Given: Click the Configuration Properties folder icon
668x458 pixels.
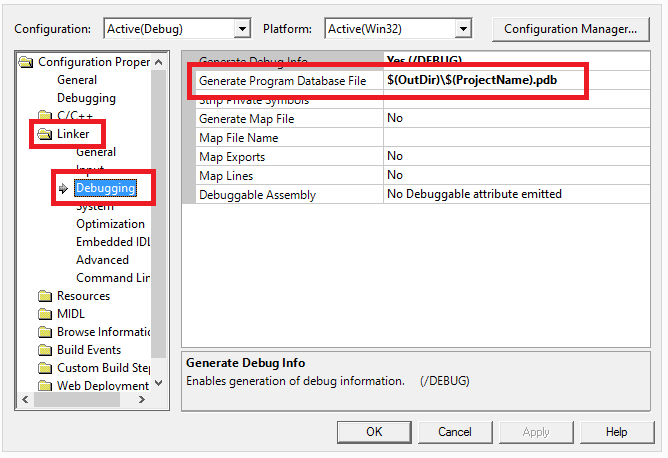Looking at the screenshot, I should 26,62.
